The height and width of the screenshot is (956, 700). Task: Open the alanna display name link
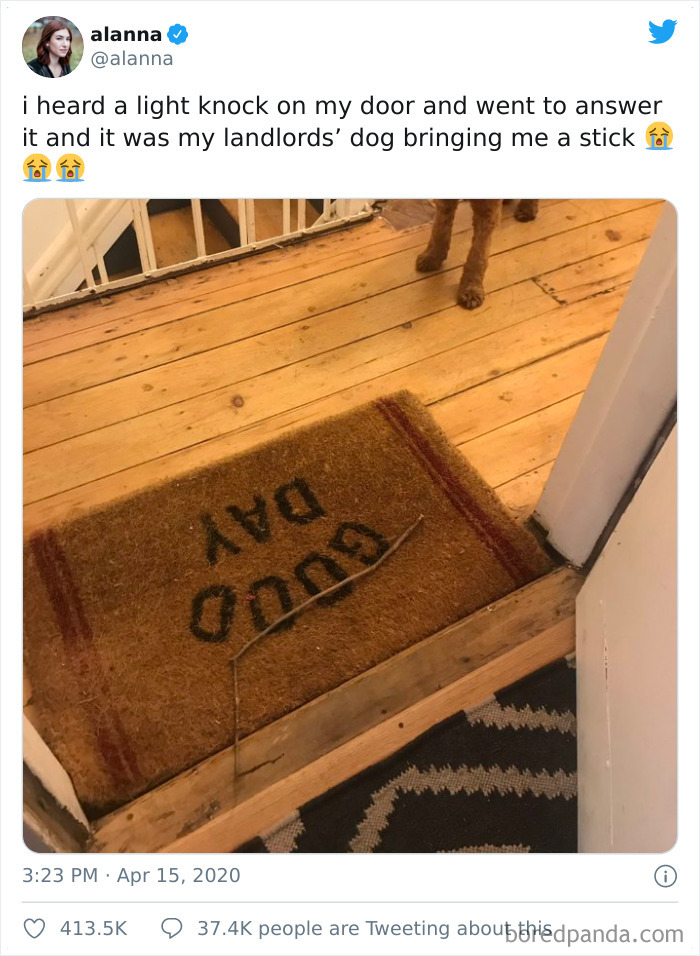point(126,35)
